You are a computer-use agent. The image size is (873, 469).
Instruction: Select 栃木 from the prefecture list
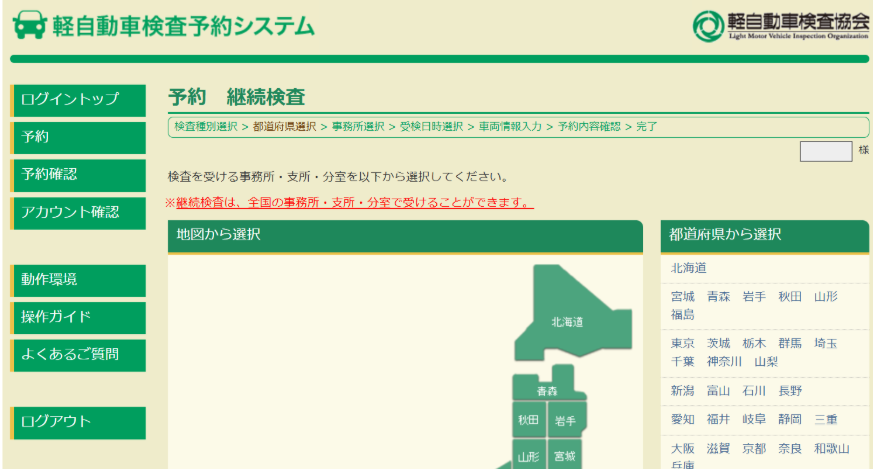[x=754, y=343]
